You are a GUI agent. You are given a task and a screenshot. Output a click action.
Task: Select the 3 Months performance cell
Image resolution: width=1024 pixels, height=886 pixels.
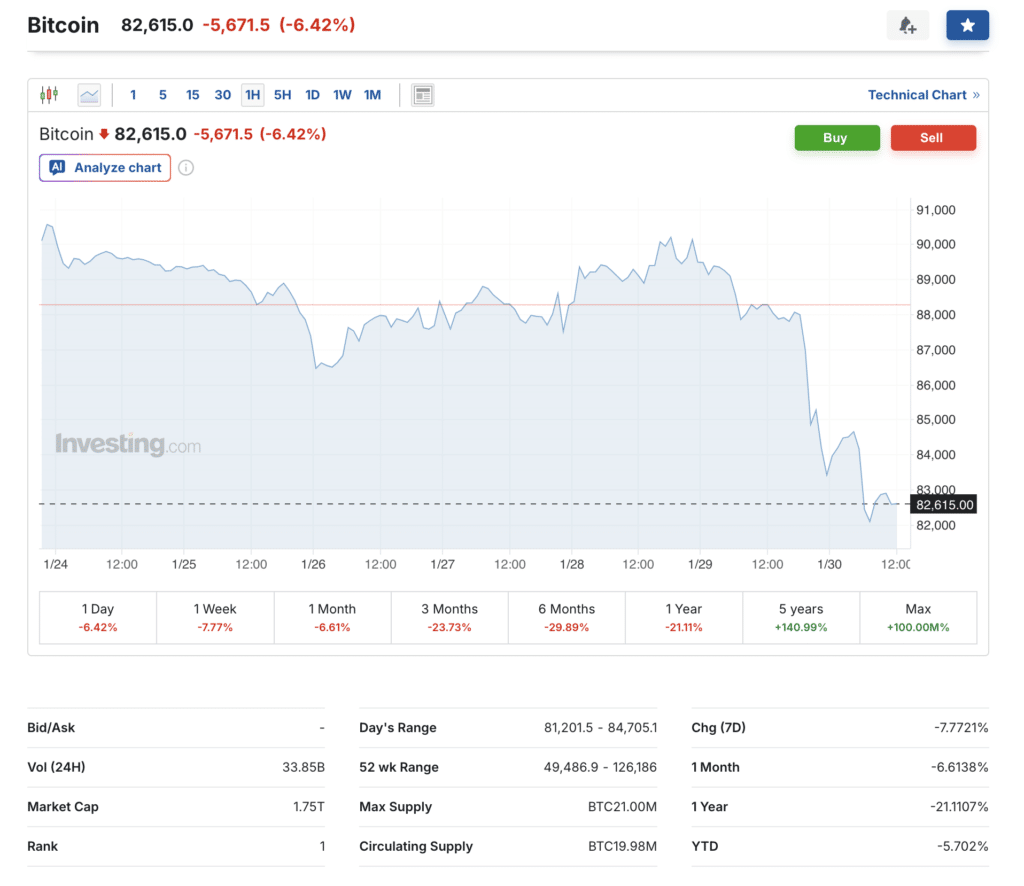point(449,617)
